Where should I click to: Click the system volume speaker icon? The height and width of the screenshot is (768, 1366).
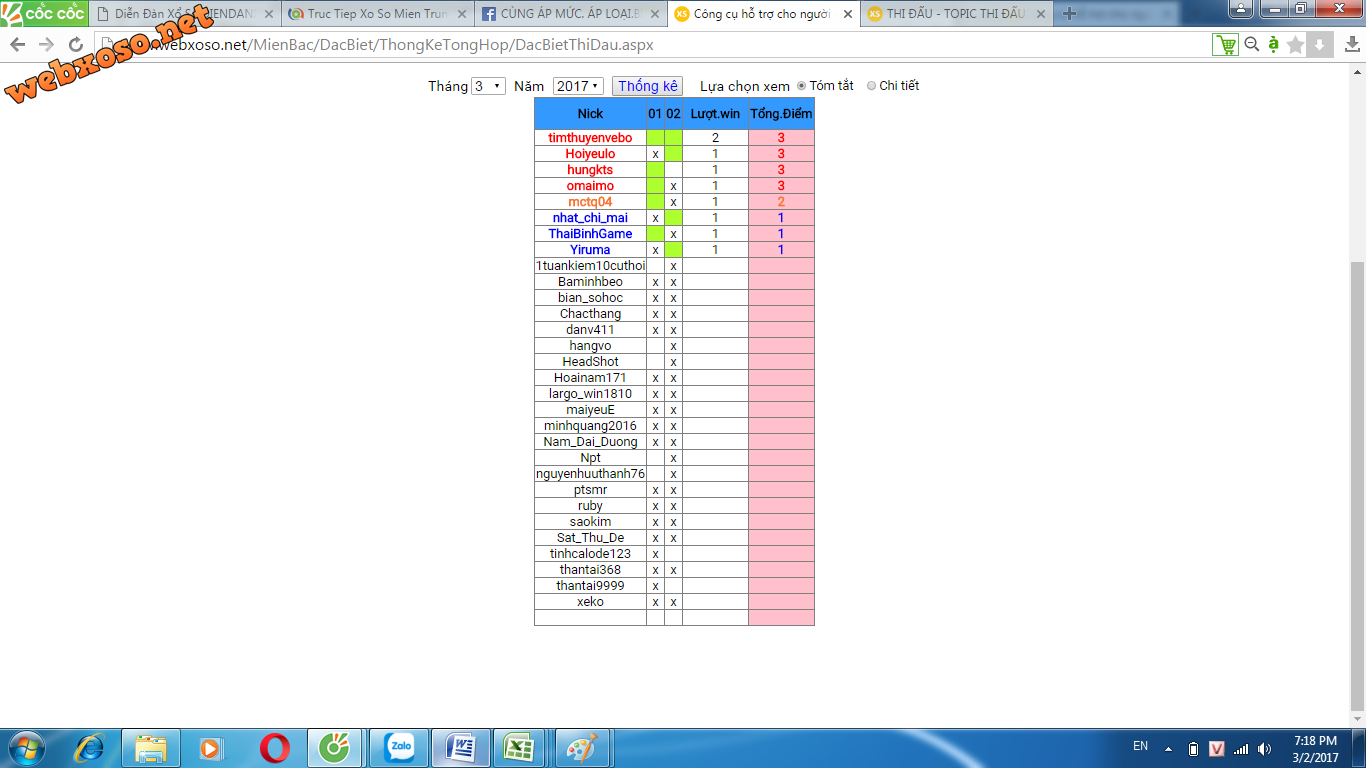coord(1265,748)
